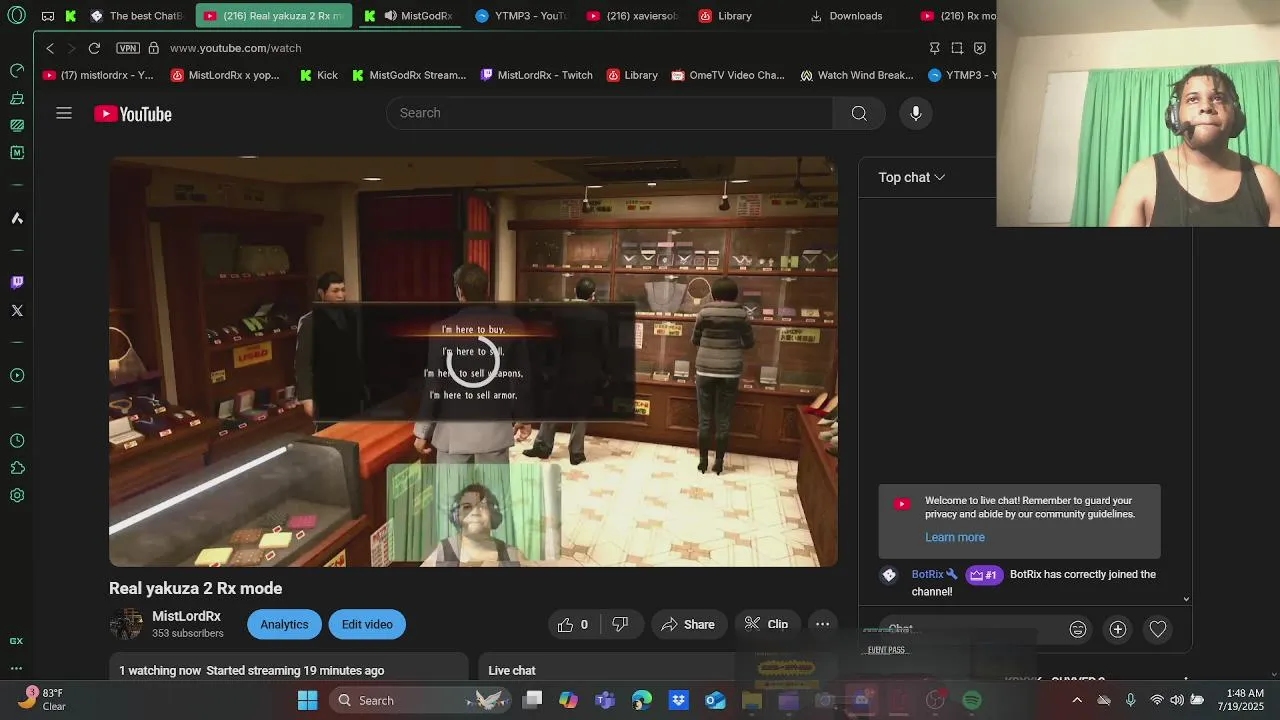Open Microsoft Teams from taskbar
The image size is (1280, 720).
(605, 700)
